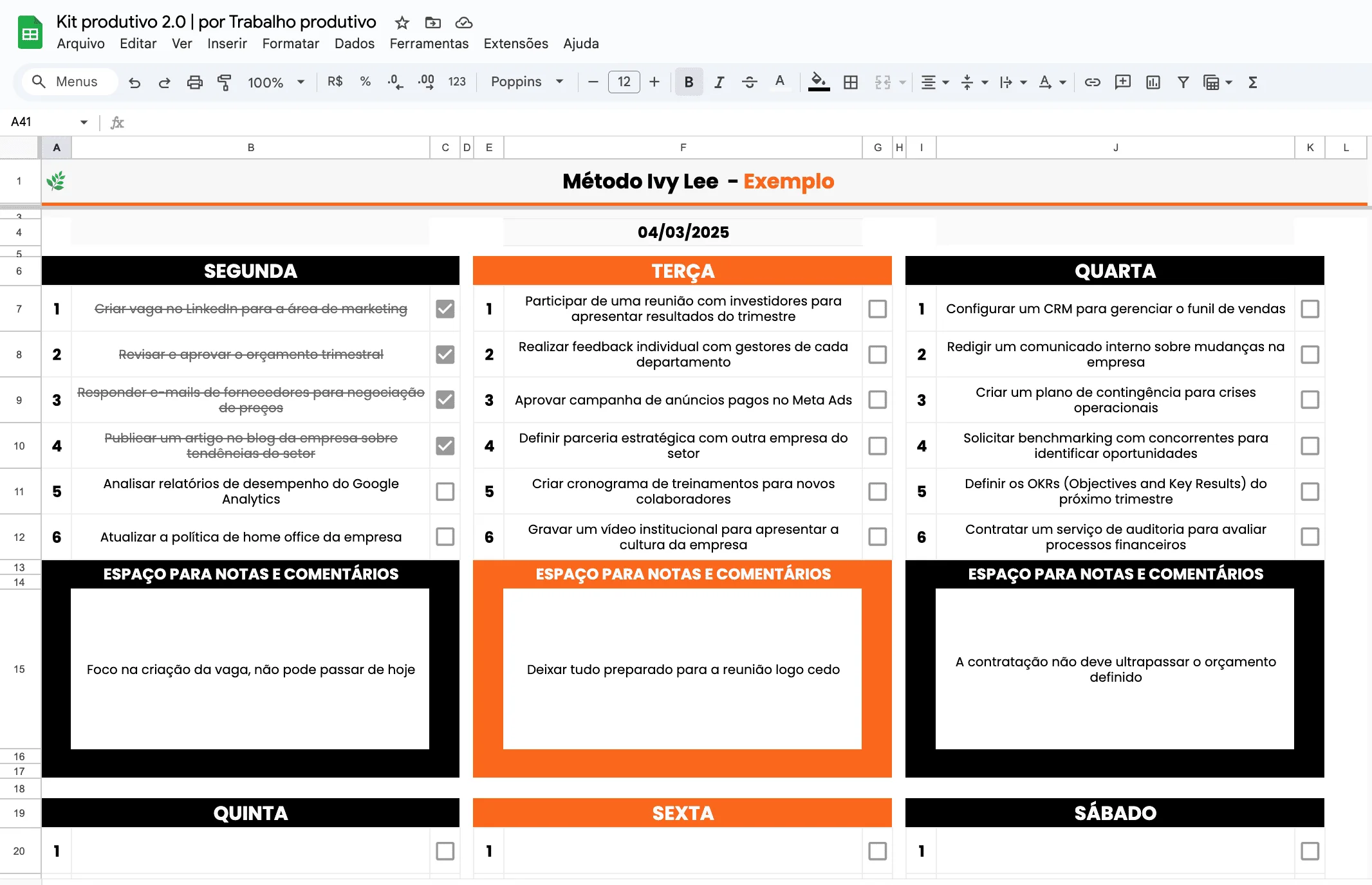Print the spreadsheet with printer icon
1372x885 pixels.
[x=194, y=82]
